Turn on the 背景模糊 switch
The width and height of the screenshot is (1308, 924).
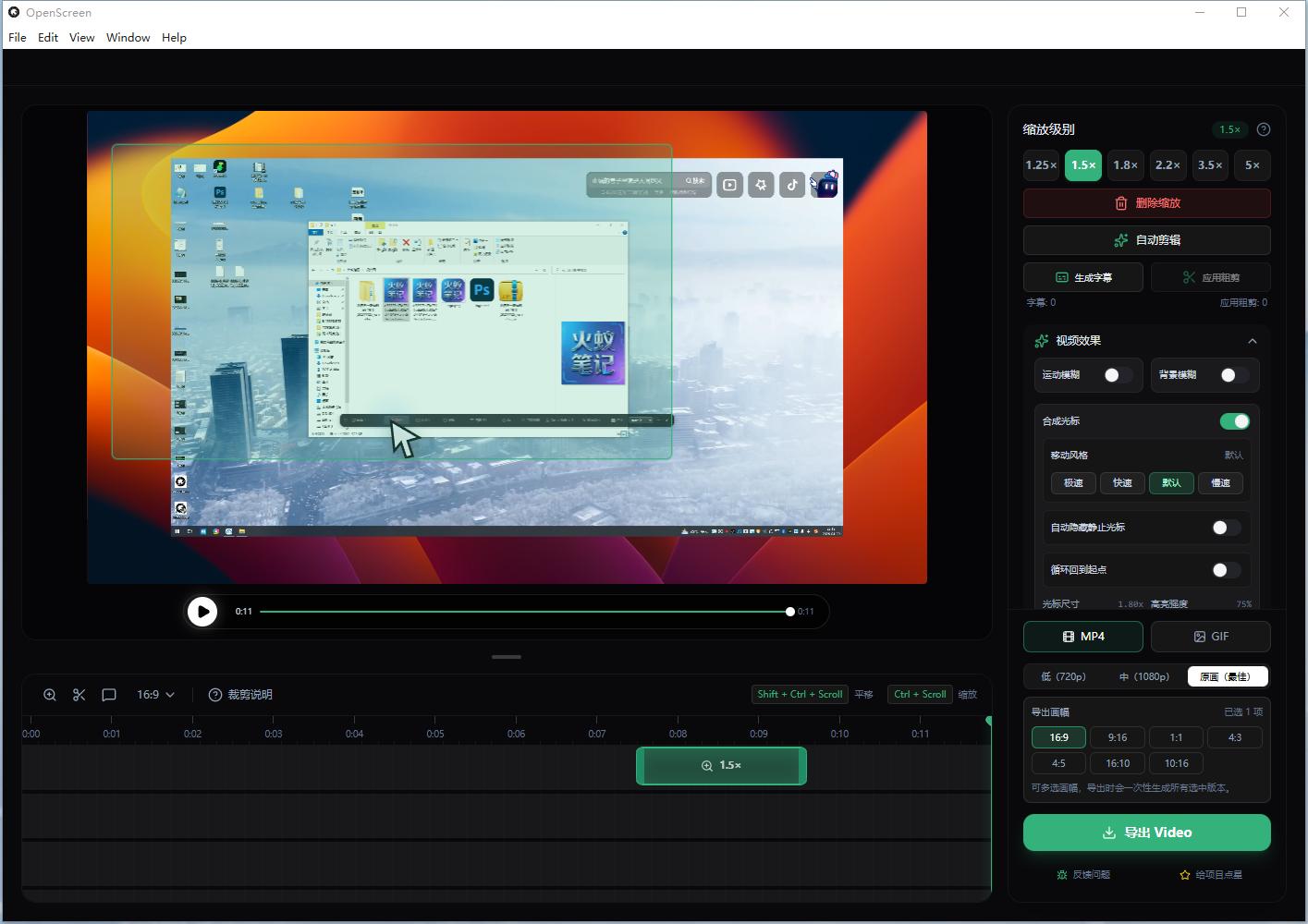(1233, 375)
